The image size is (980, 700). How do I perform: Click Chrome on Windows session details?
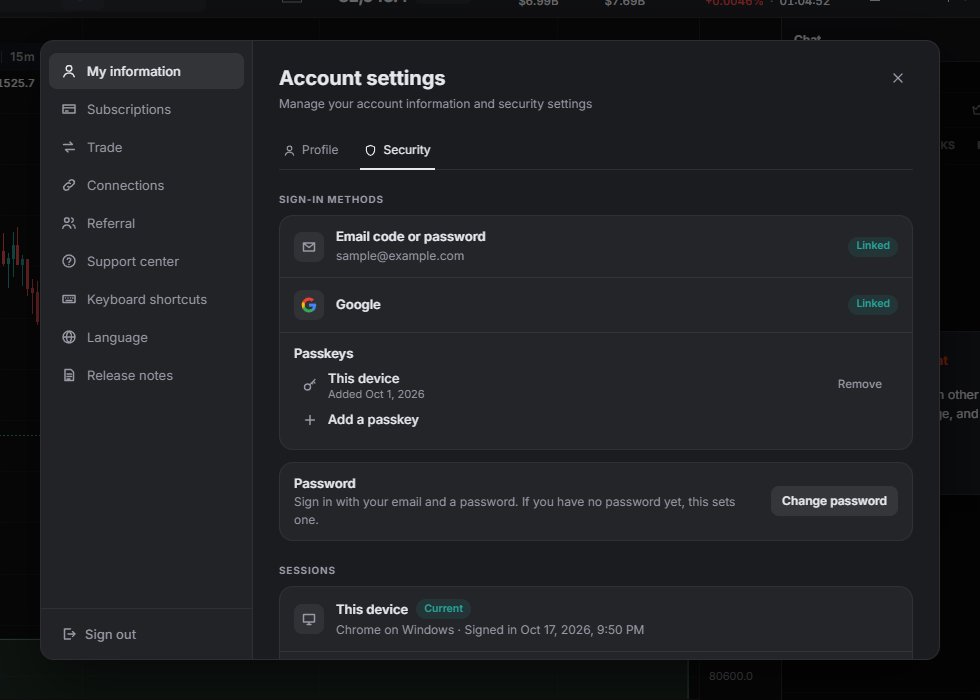(x=489, y=630)
